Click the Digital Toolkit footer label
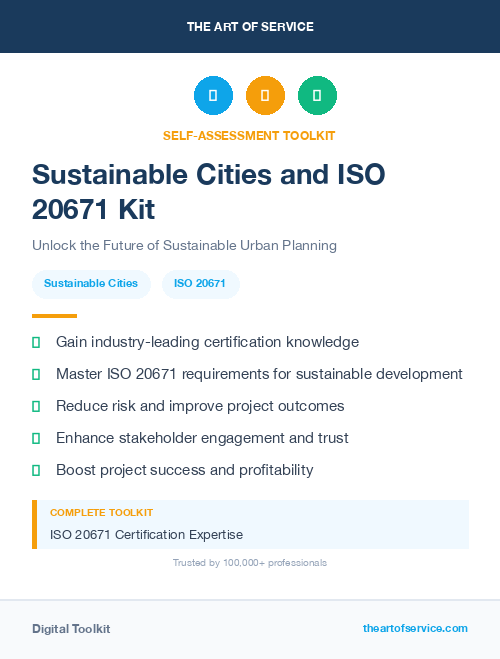Image resolution: width=500 pixels, height=659 pixels. coord(71,629)
